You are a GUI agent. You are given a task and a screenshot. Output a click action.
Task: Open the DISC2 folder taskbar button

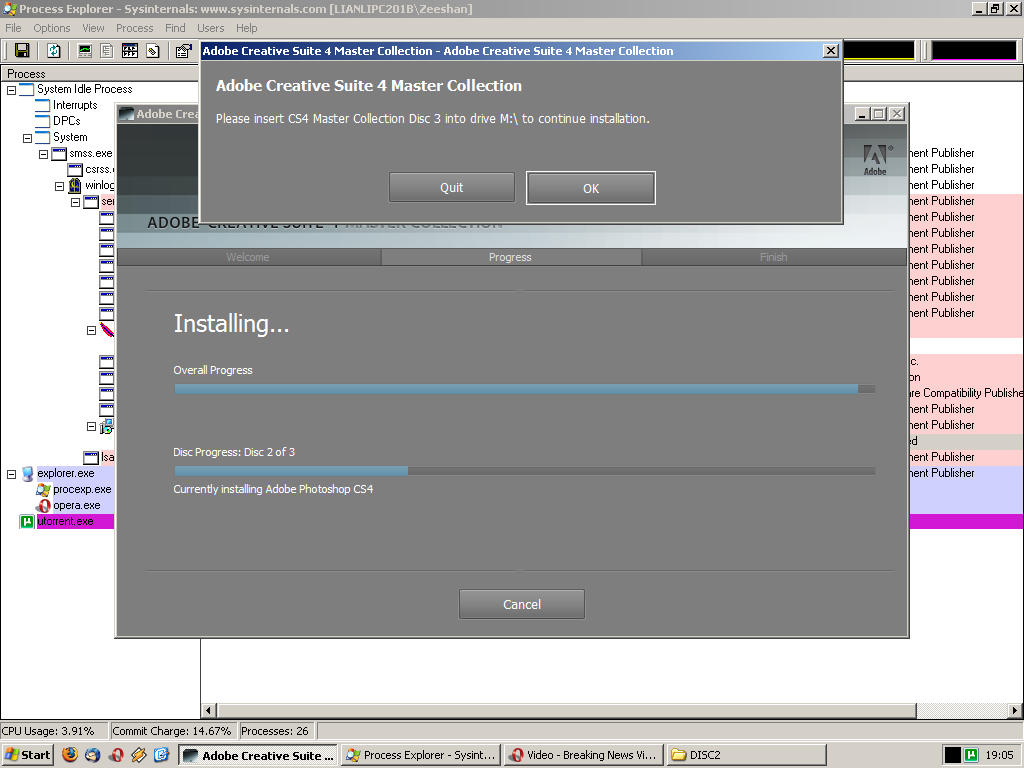[x=746, y=755]
